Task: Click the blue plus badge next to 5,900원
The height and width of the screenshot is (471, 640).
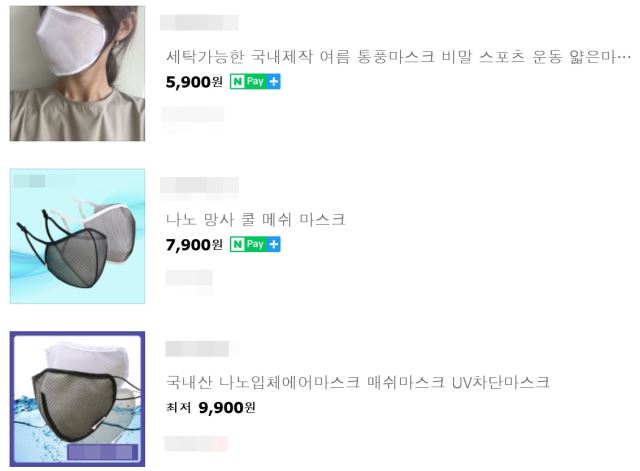Action: pos(274,82)
